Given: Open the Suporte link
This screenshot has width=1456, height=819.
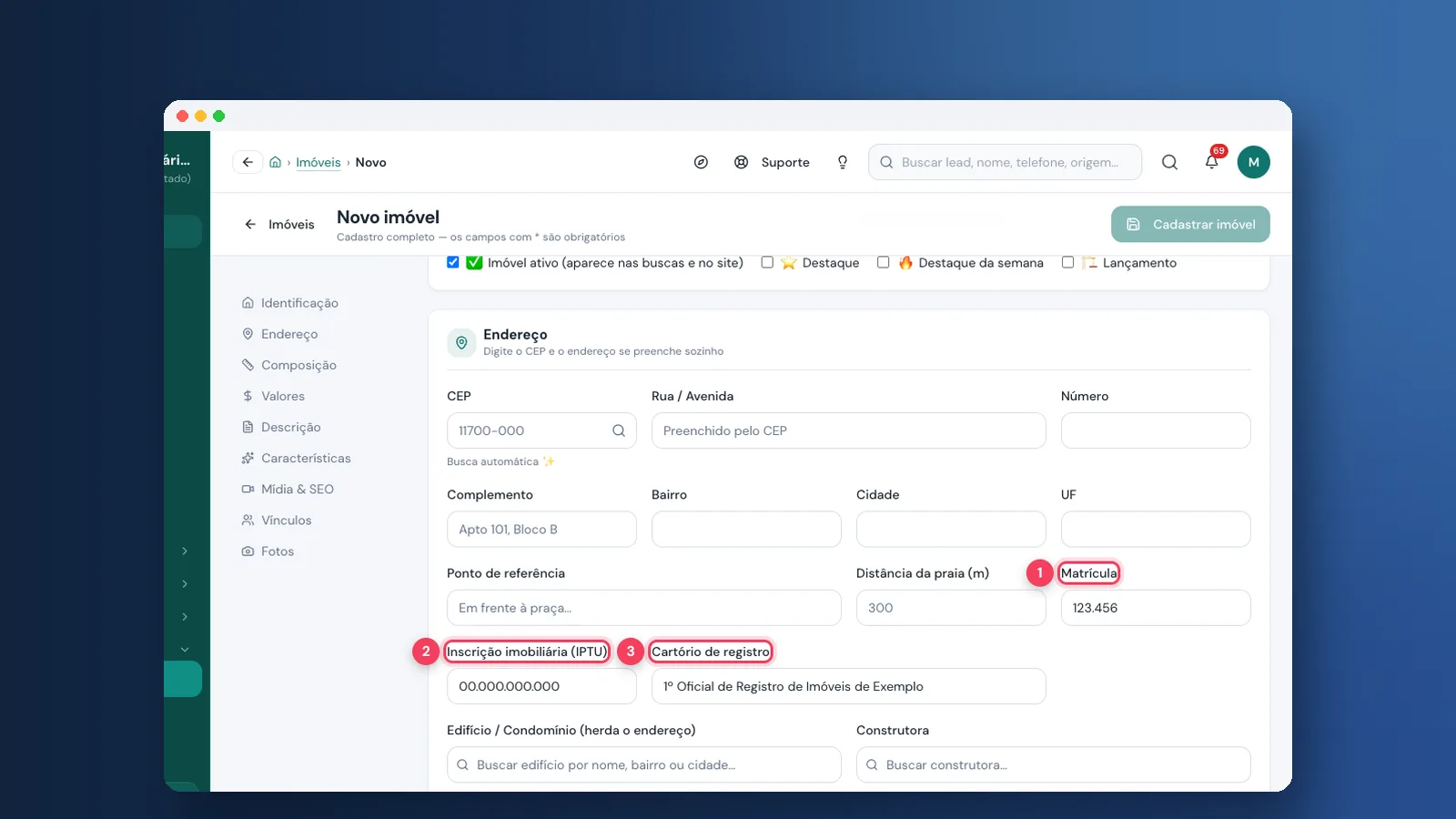Looking at the screenshot, I should 785,162.
